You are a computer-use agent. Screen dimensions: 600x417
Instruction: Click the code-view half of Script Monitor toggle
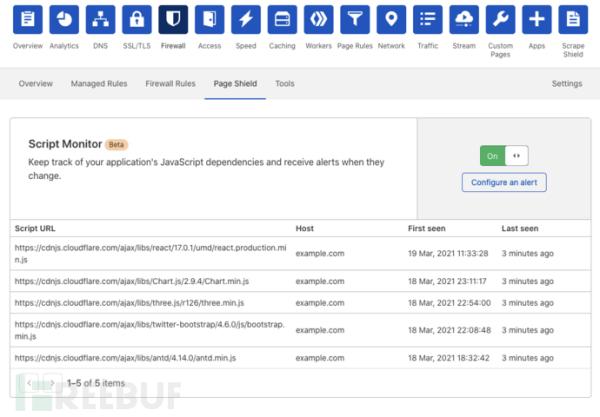(x=516, y=156)
